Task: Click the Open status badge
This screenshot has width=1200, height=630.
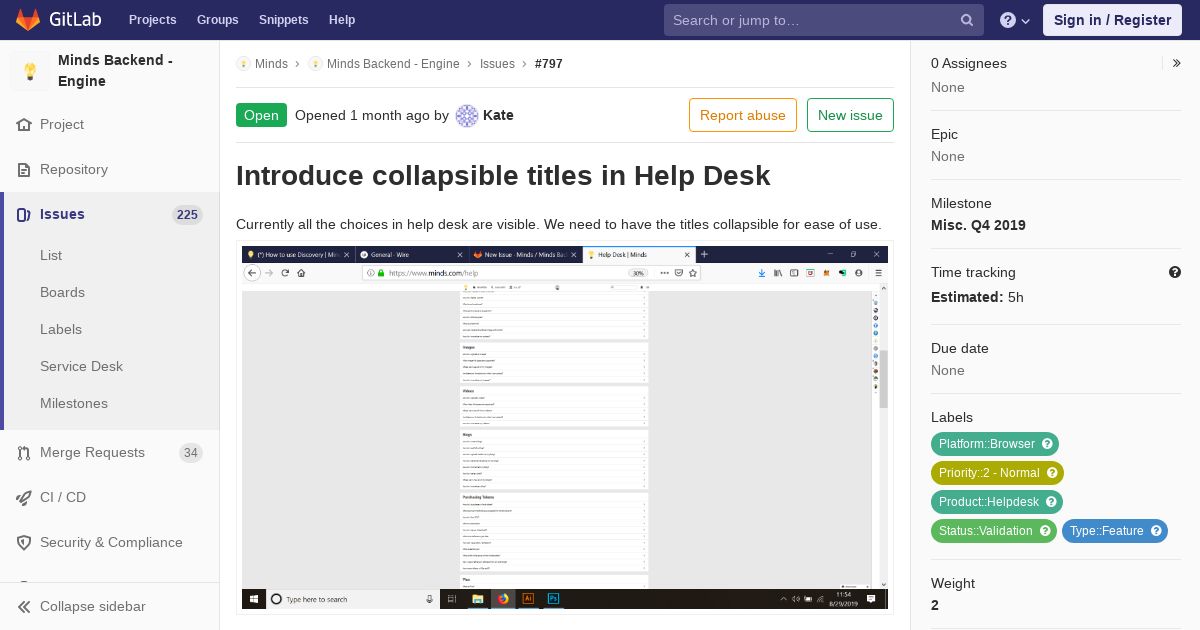Action: 261,115
